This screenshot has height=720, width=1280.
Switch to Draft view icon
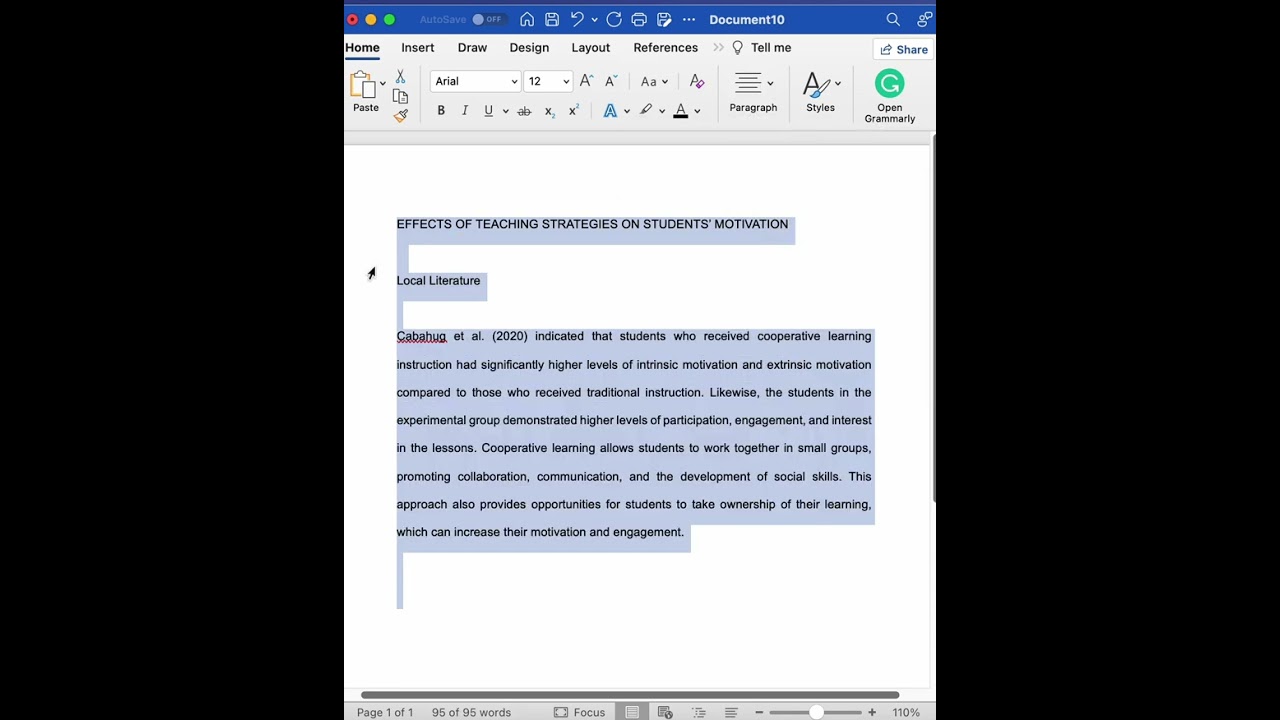point(731,712)
